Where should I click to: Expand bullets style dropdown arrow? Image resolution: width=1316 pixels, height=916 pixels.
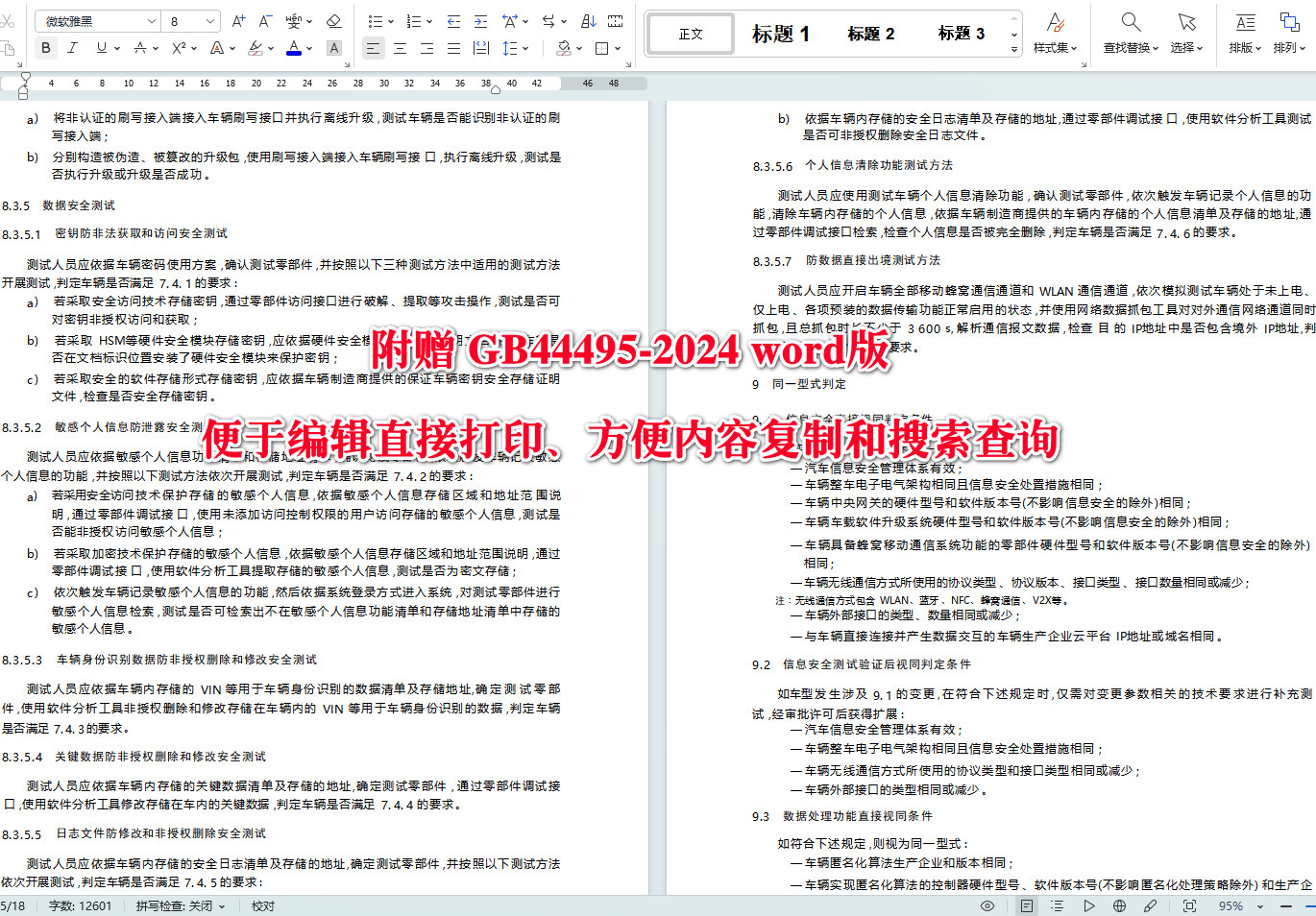pos(390,21)
